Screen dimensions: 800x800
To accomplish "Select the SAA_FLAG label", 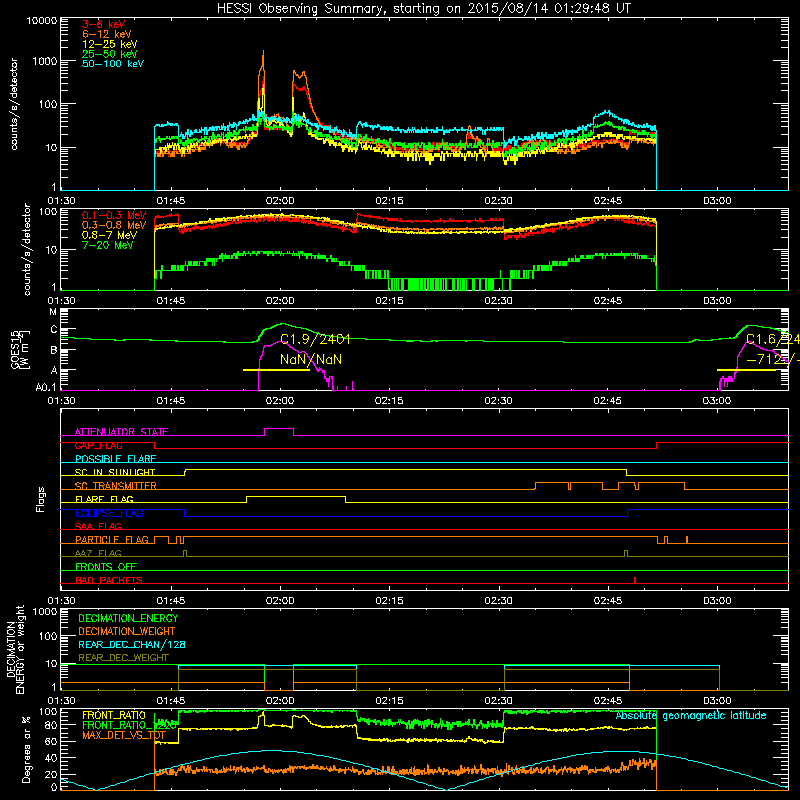I will pyautogui.click(x=98, y=526).
